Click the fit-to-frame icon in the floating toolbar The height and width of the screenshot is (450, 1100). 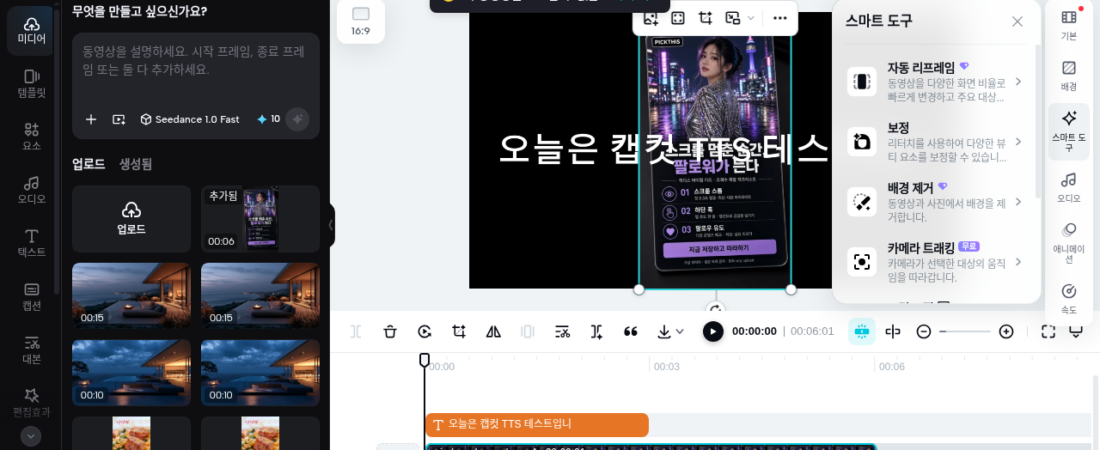tap(678, 18)
